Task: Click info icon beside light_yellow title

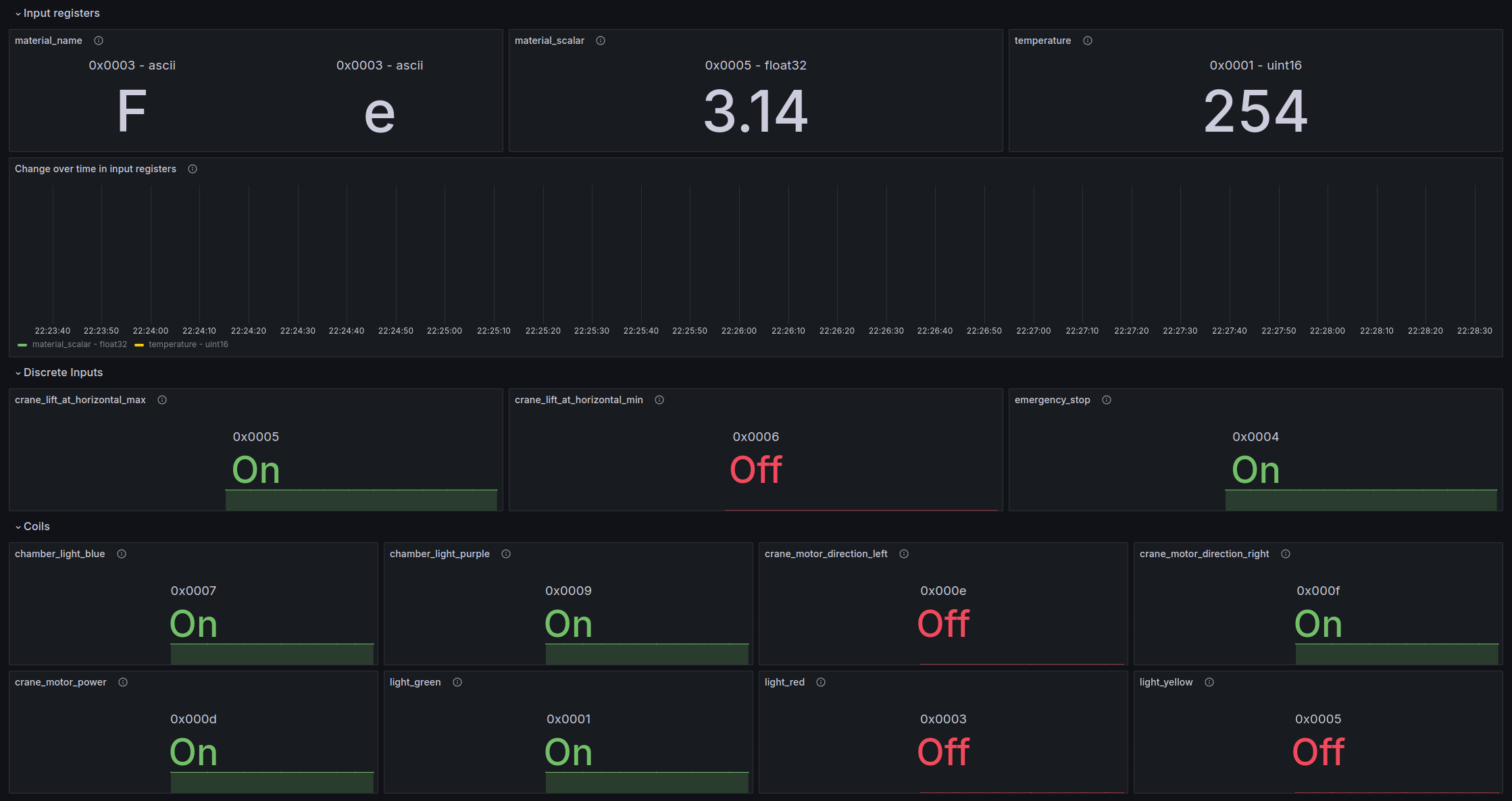Action: (x=1209, y=682)
